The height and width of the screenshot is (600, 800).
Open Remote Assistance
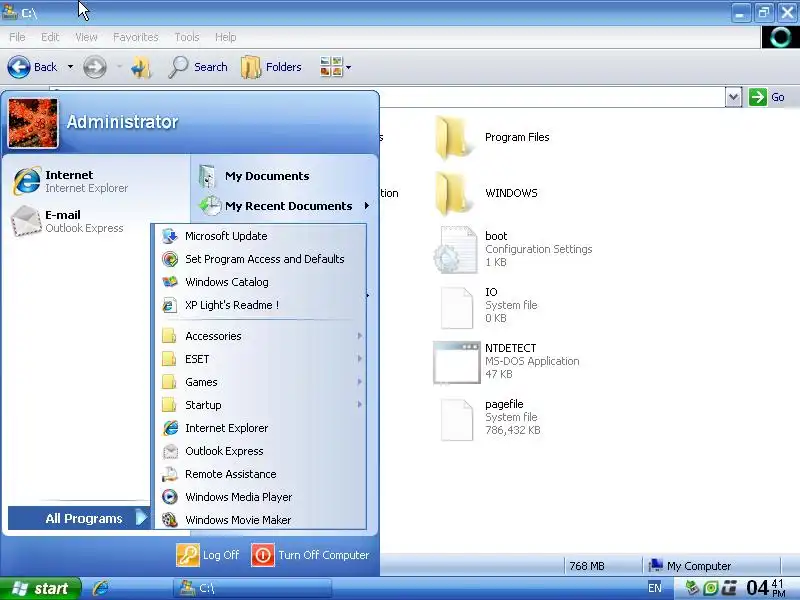260,474
